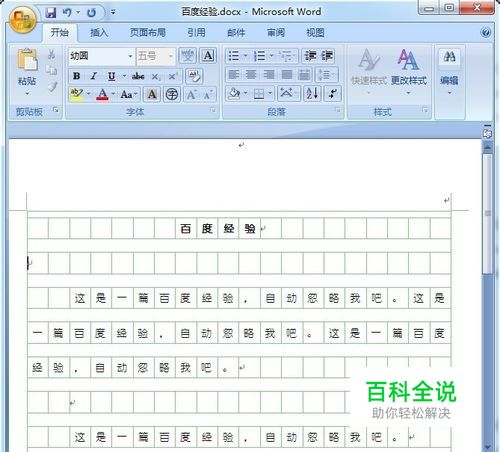500x452 pixels.
Task: Open the Styles pane launcher
Action: (x=425, y=110)
